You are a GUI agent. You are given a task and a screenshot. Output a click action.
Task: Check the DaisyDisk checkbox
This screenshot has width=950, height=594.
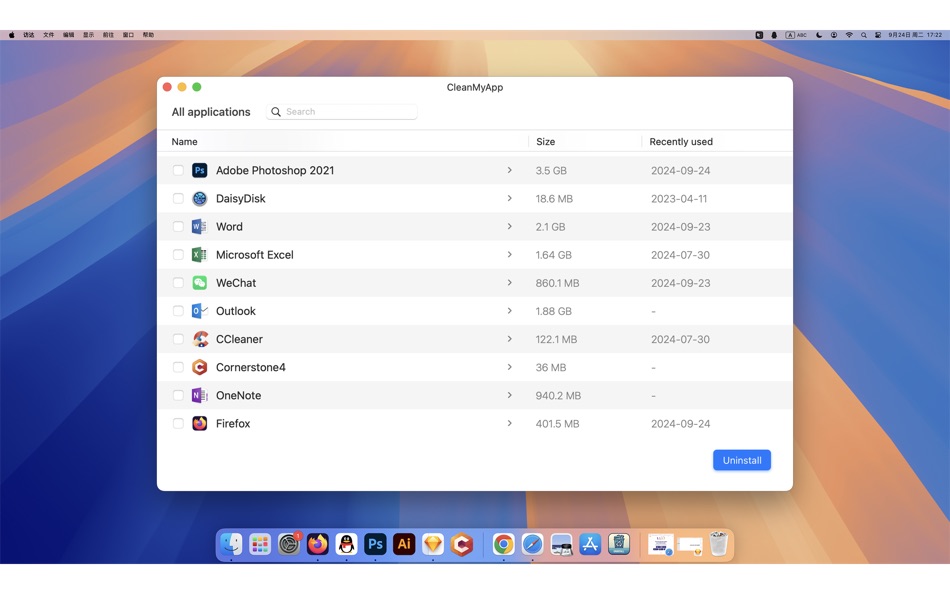pos(178,199)
